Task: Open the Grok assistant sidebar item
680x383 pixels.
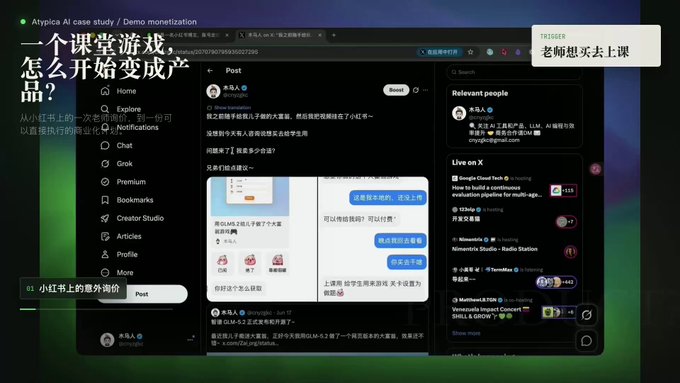Action: [x=117, y=164]
